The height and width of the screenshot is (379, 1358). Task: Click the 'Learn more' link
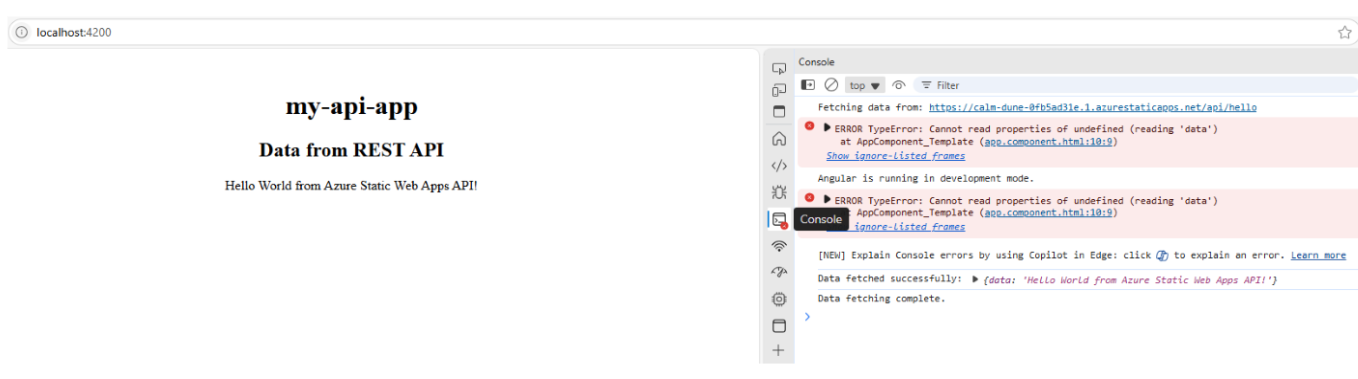[1318, 255]
